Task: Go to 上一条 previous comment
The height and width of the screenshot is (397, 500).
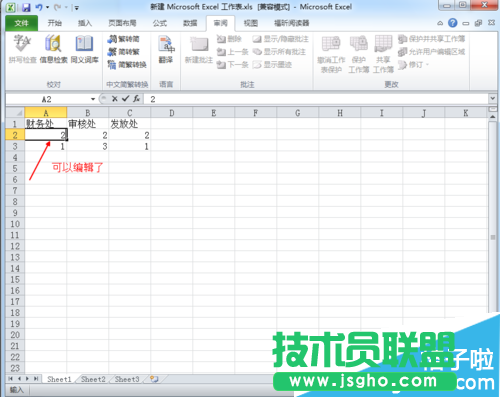Action: click(x=232, y=52)
